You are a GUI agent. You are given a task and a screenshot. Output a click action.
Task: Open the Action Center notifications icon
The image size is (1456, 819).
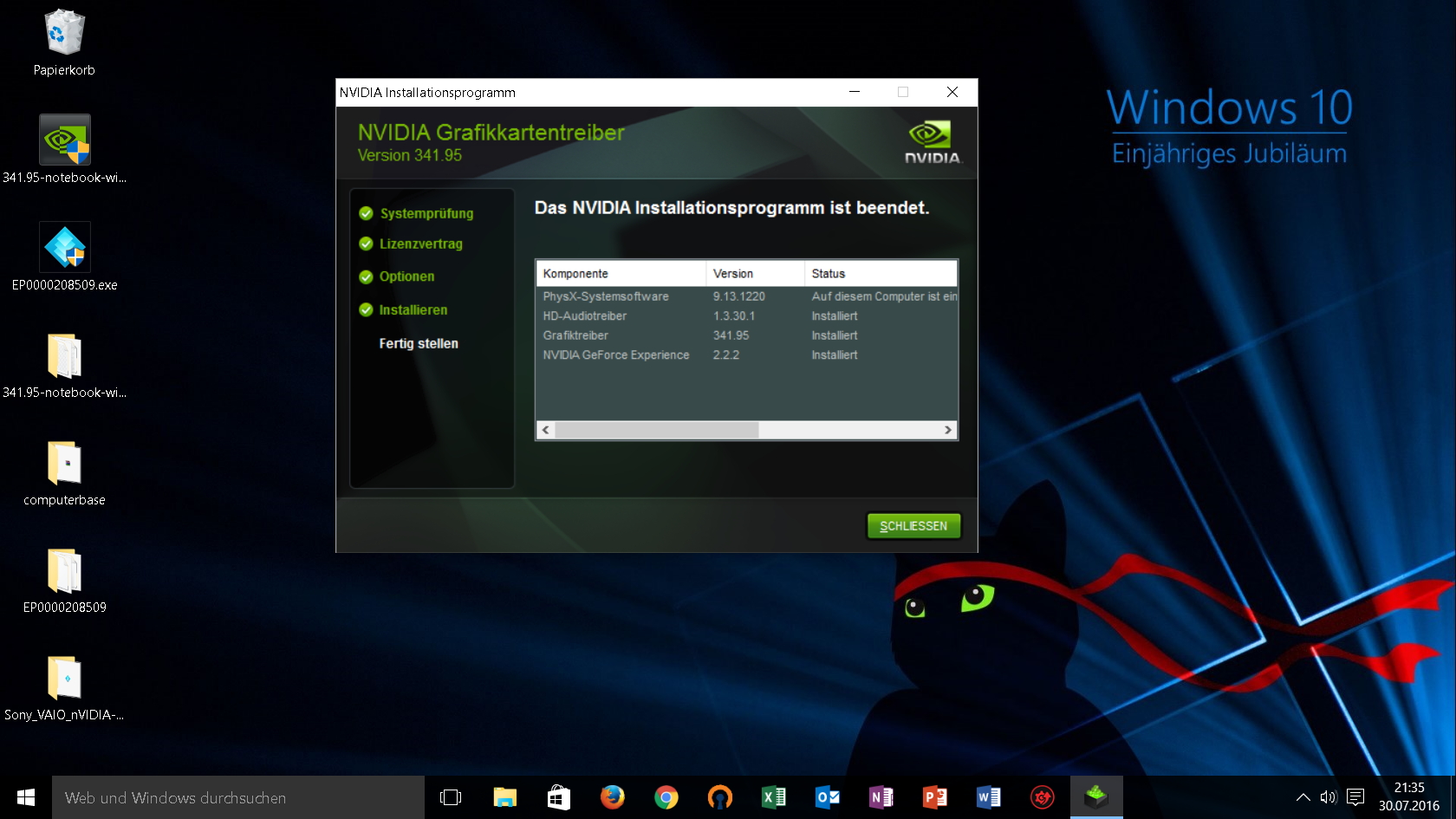click(x=1355, y=797)
